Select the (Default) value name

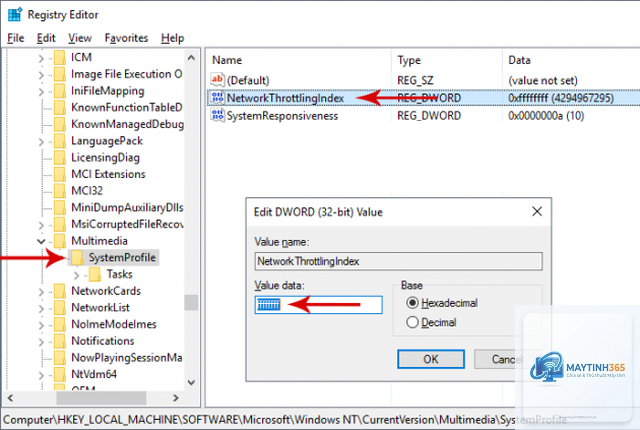coord(248,80)
